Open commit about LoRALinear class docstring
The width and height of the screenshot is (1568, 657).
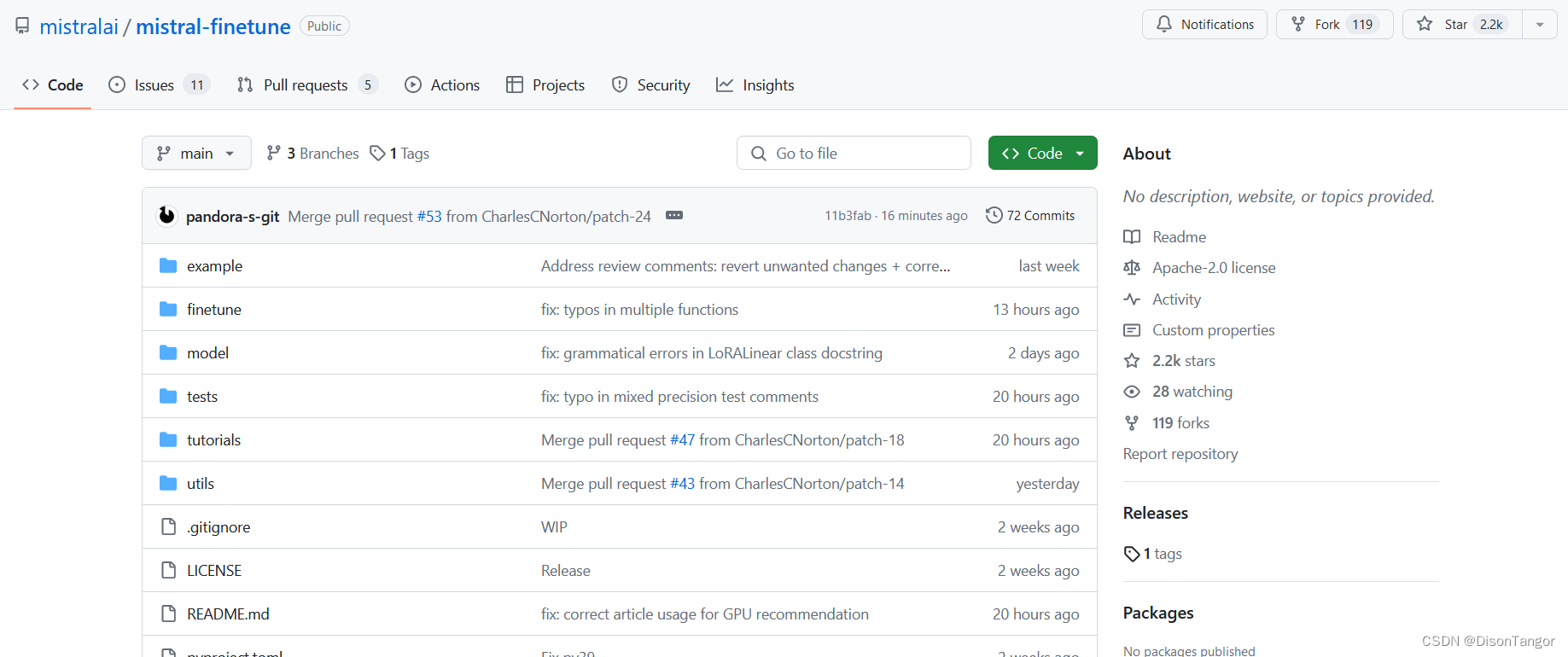[712, 353]
